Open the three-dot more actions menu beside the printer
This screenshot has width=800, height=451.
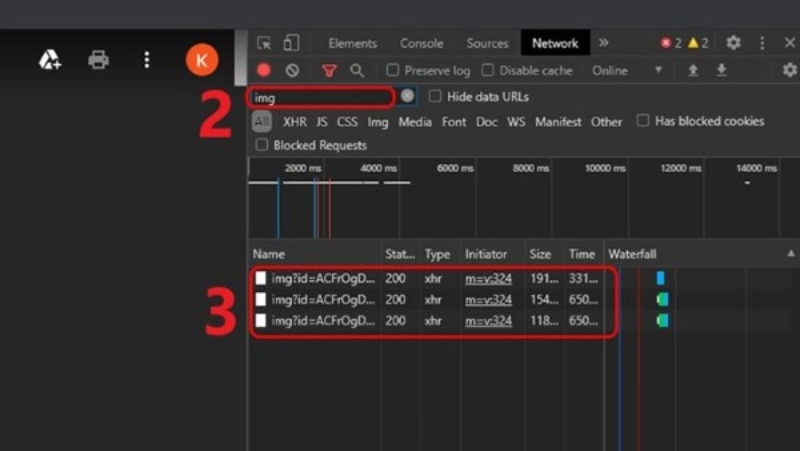(x=147, y=60)
